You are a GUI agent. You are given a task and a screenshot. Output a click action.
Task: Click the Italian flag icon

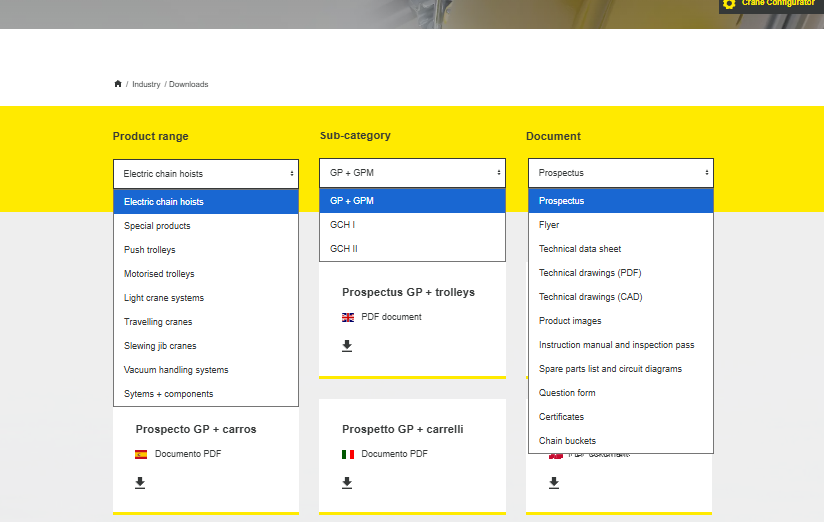tap(348, 454)
